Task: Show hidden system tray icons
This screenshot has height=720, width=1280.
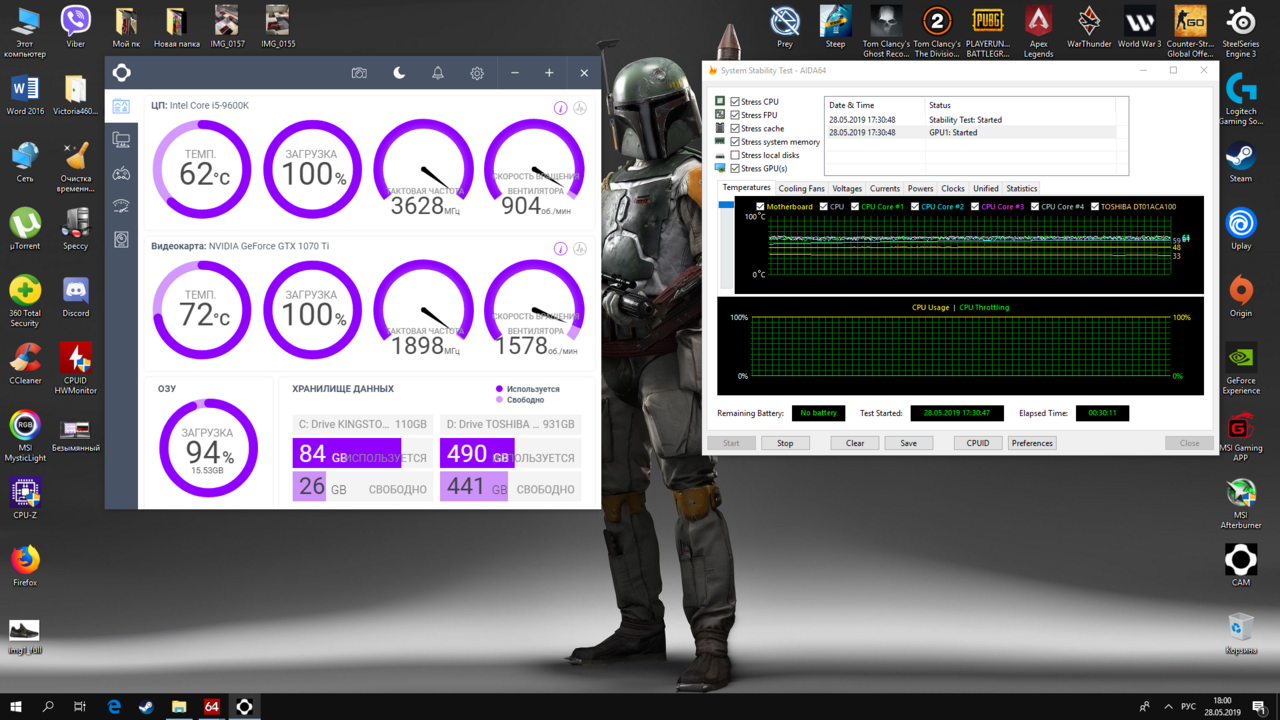Action: [x=1168, y=707]
